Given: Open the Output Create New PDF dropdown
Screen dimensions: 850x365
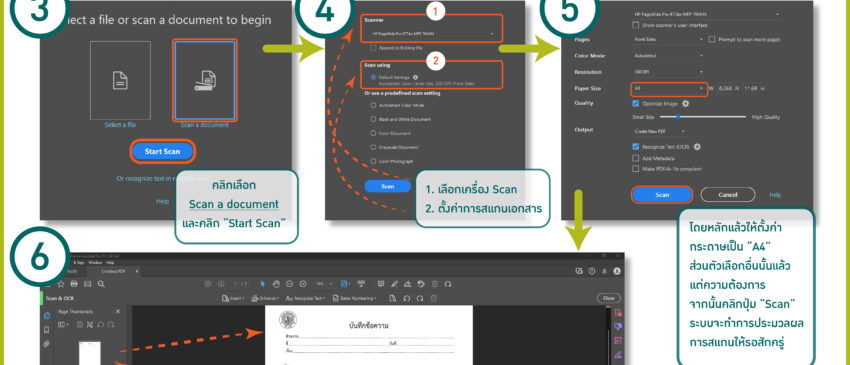Looking at the screenshot, I should (660, 131).
